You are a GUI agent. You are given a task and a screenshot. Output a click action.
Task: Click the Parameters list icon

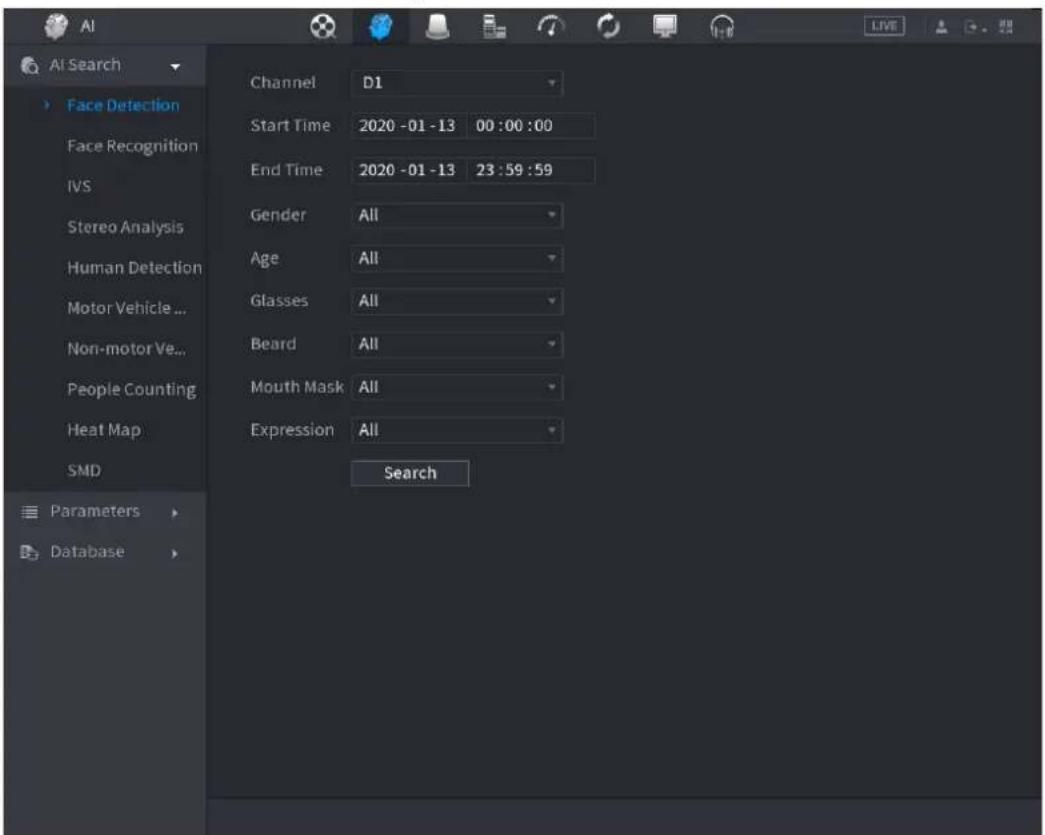[x=30, y=512]
